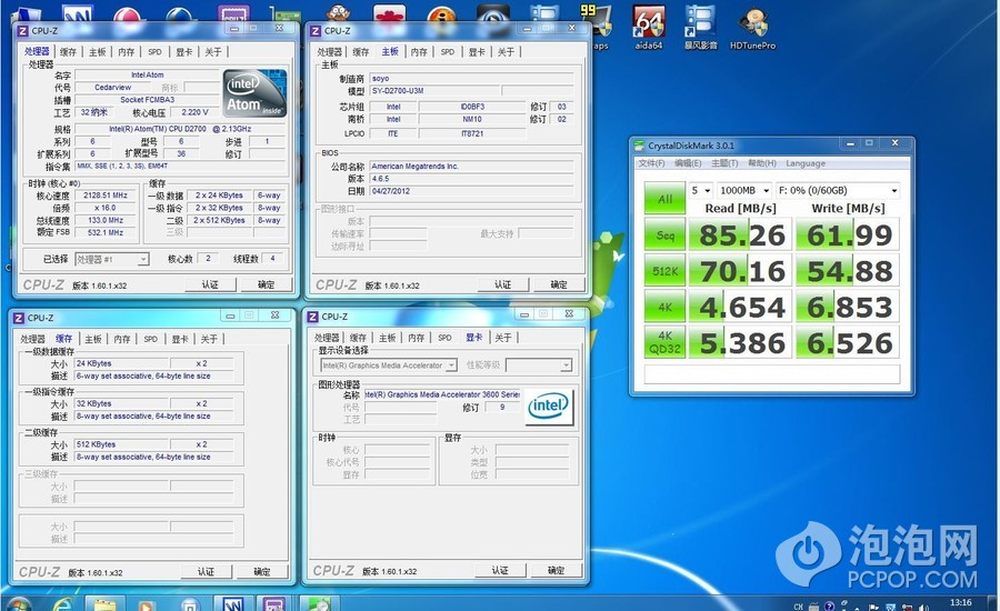This screenshot has width=1000, height=611.
Task: Open the 暴风影音 desktop shortcut
Action: [700, 27]
